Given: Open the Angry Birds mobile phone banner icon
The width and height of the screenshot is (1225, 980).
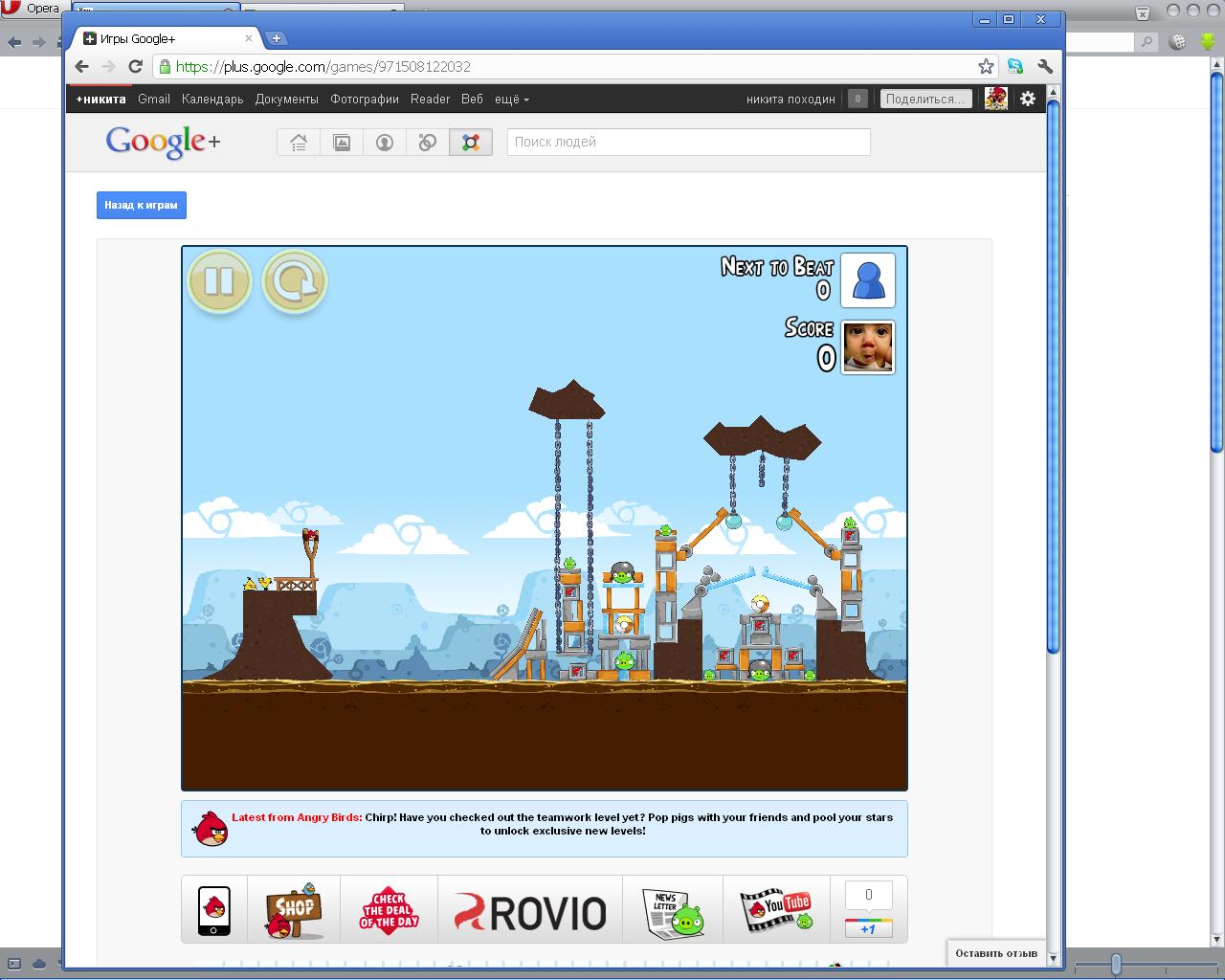Looking at the screenshot, I should coord(214,909).
